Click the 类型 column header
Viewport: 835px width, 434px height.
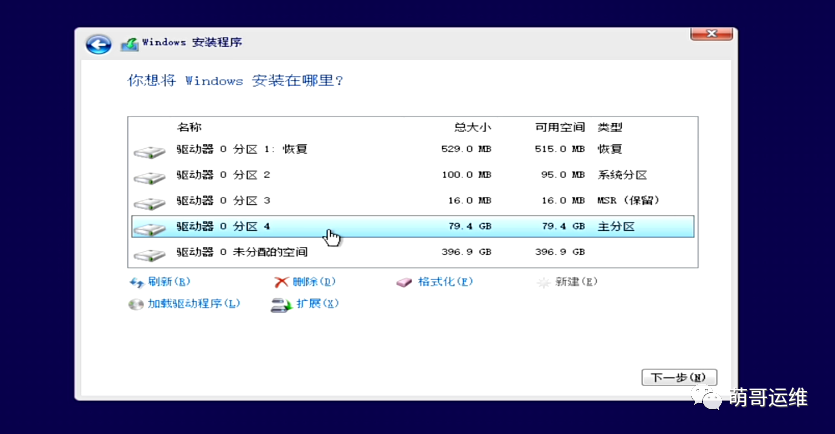[x=610, y=127]
